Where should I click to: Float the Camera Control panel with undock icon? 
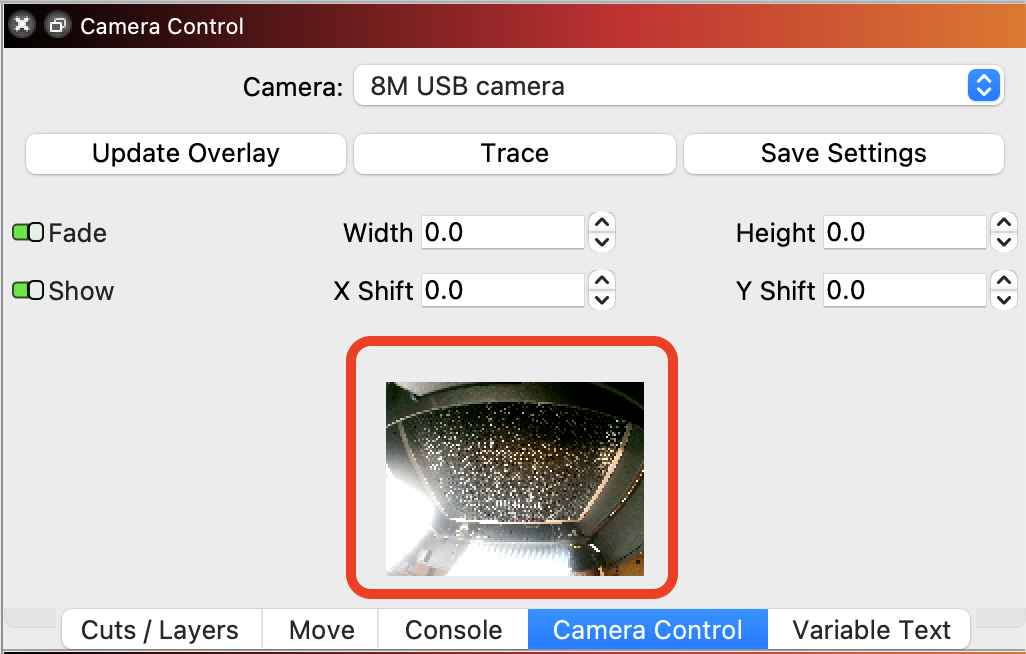(x=58, y=26)
